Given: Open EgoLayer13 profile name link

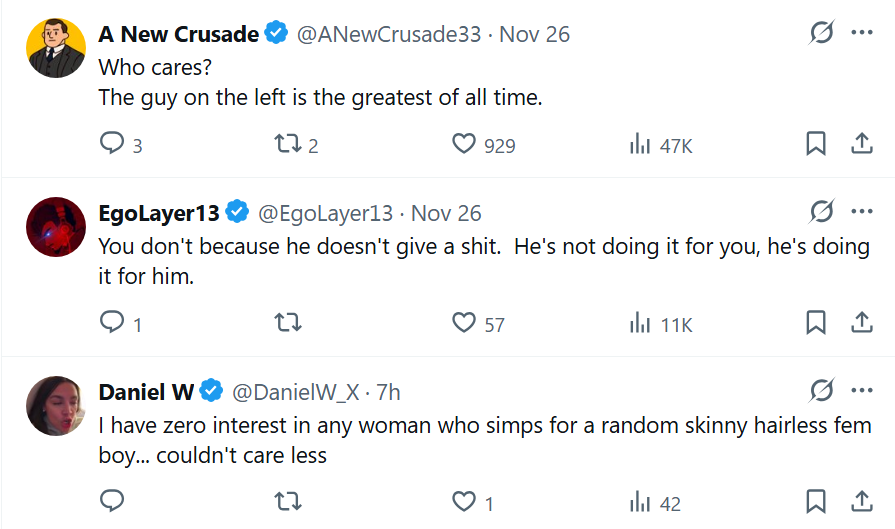Looking at the screenshot, I should coord(159,213).
